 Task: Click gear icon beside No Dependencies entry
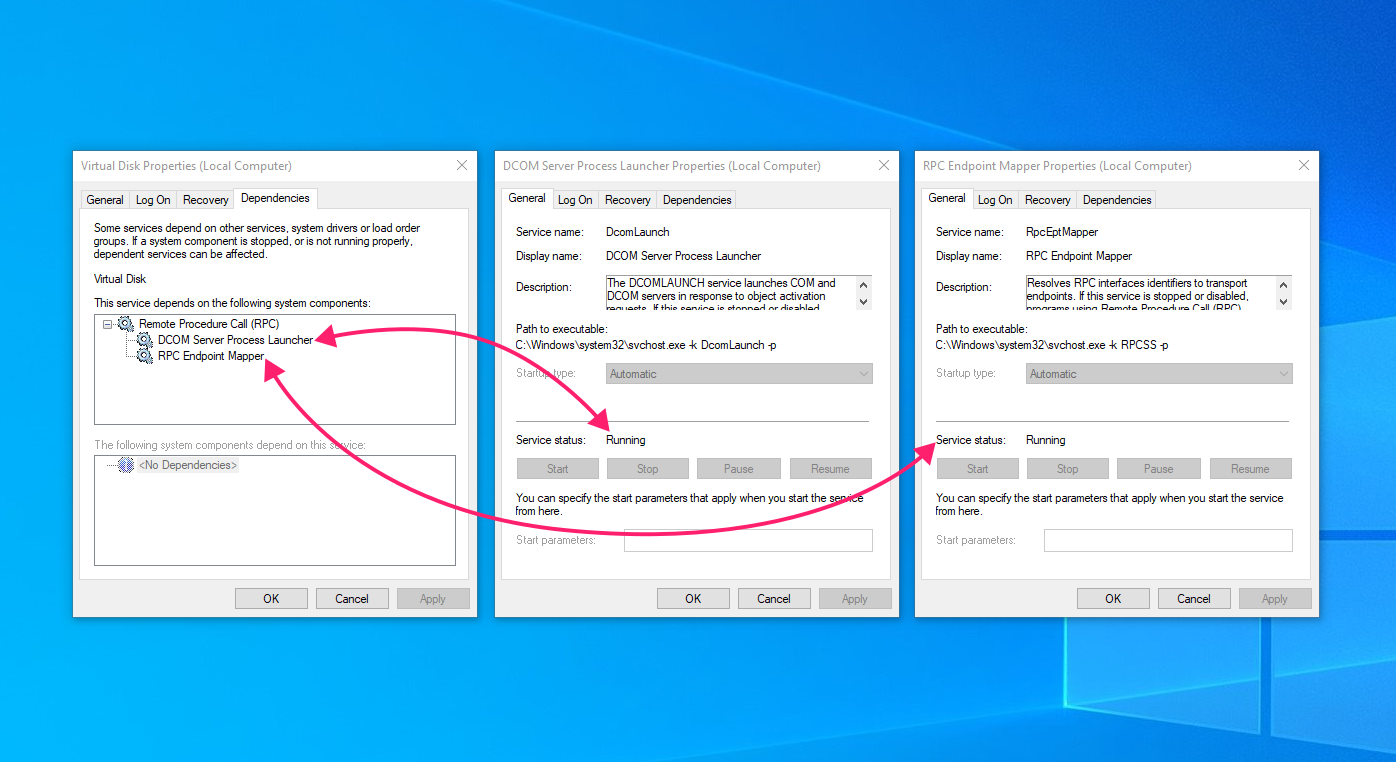[x=125, y=465]
